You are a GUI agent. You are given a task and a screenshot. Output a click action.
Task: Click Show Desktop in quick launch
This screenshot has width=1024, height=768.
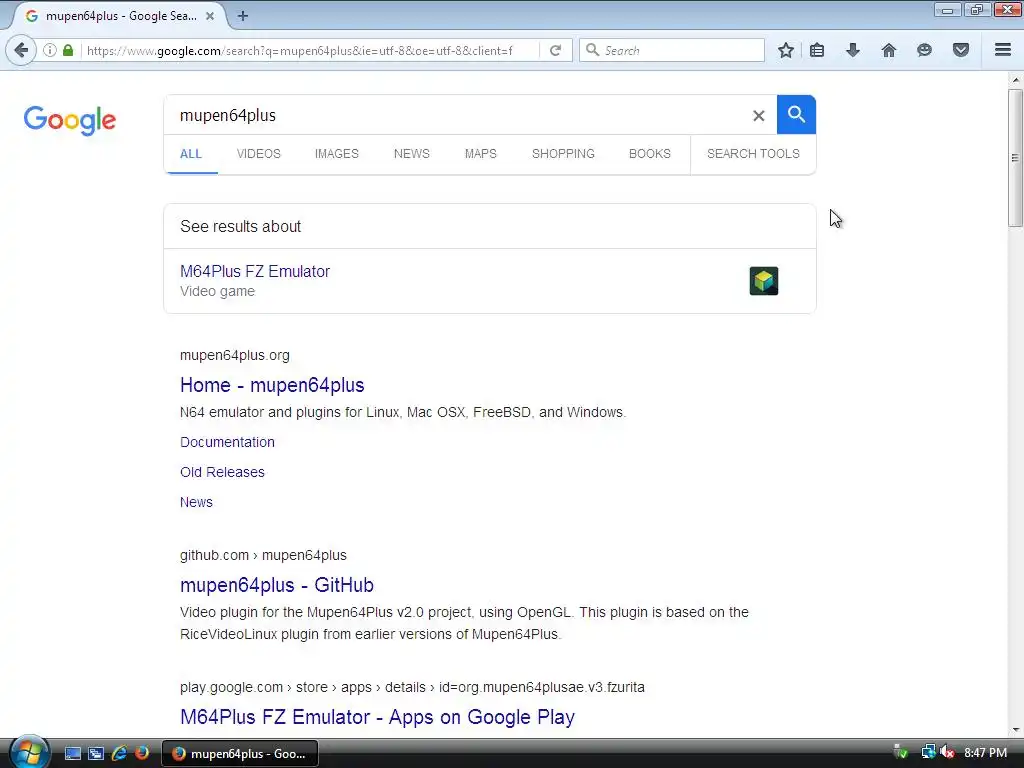pyautogui.click(x=73, y=754)
